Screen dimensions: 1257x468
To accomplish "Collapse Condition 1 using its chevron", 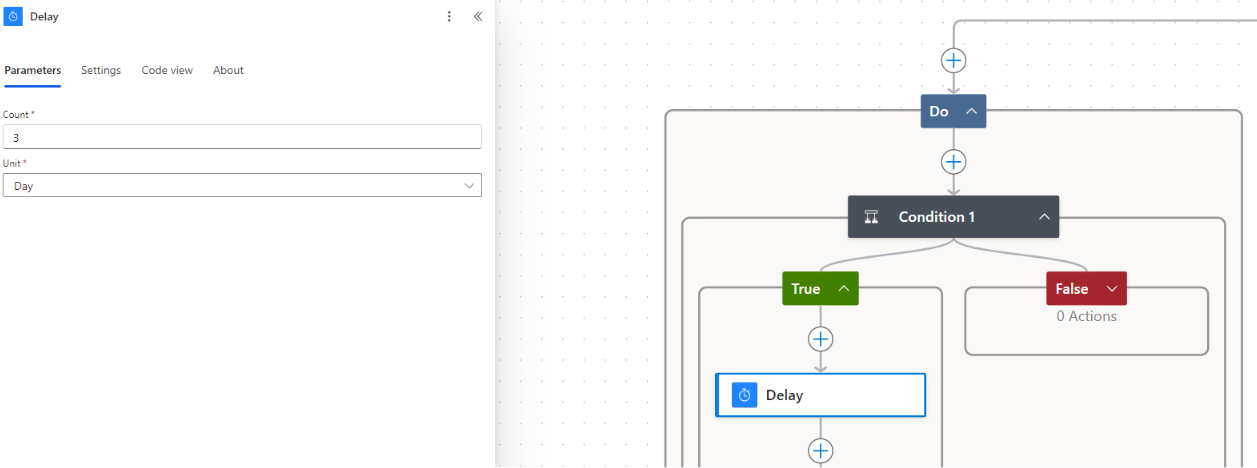I will 1043,217.
